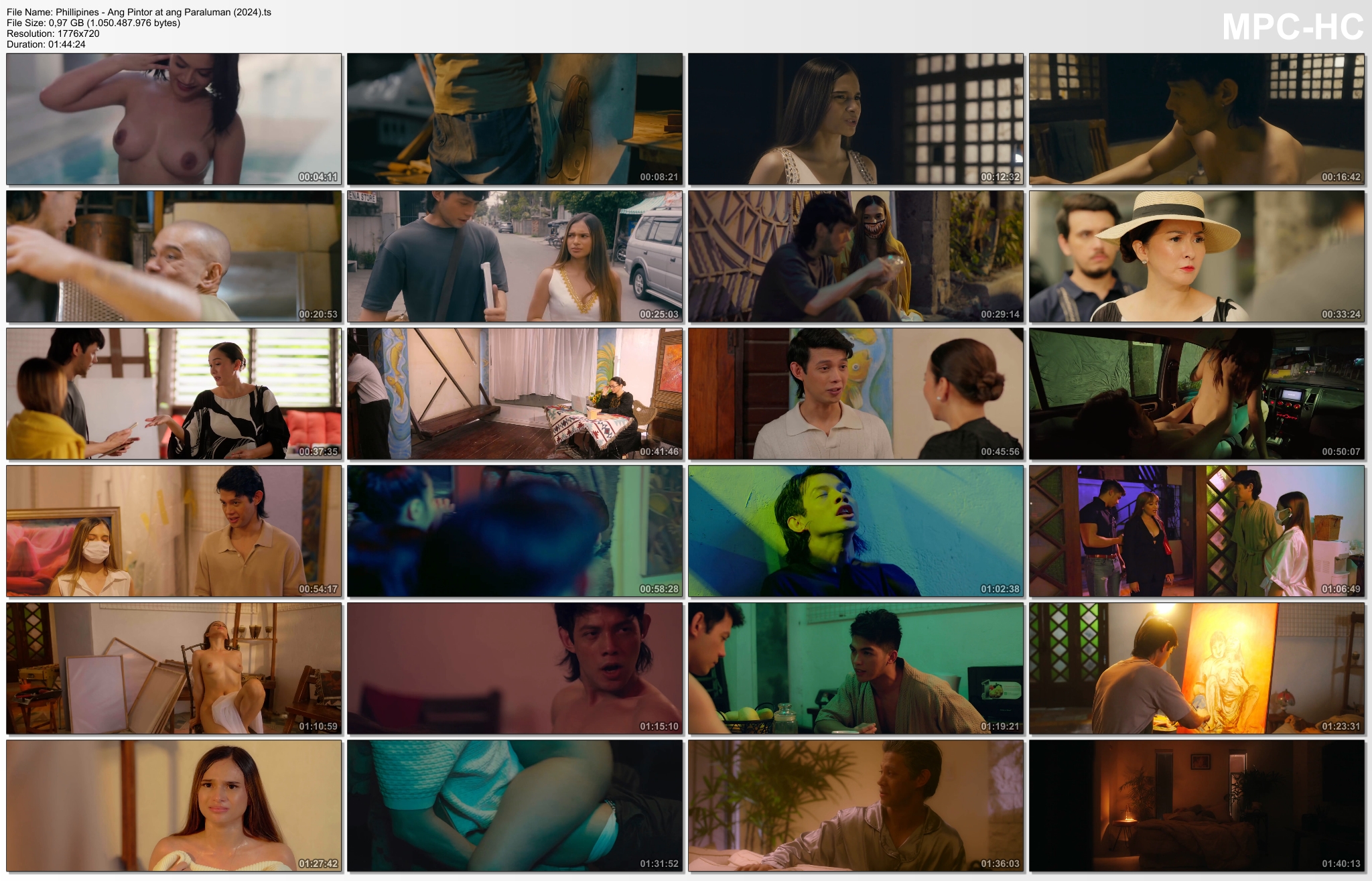Select the frame stamped 00:20:53
The height and width of the screenshot is (881, 1372).
pyautogui.click(x=174, y=256)
